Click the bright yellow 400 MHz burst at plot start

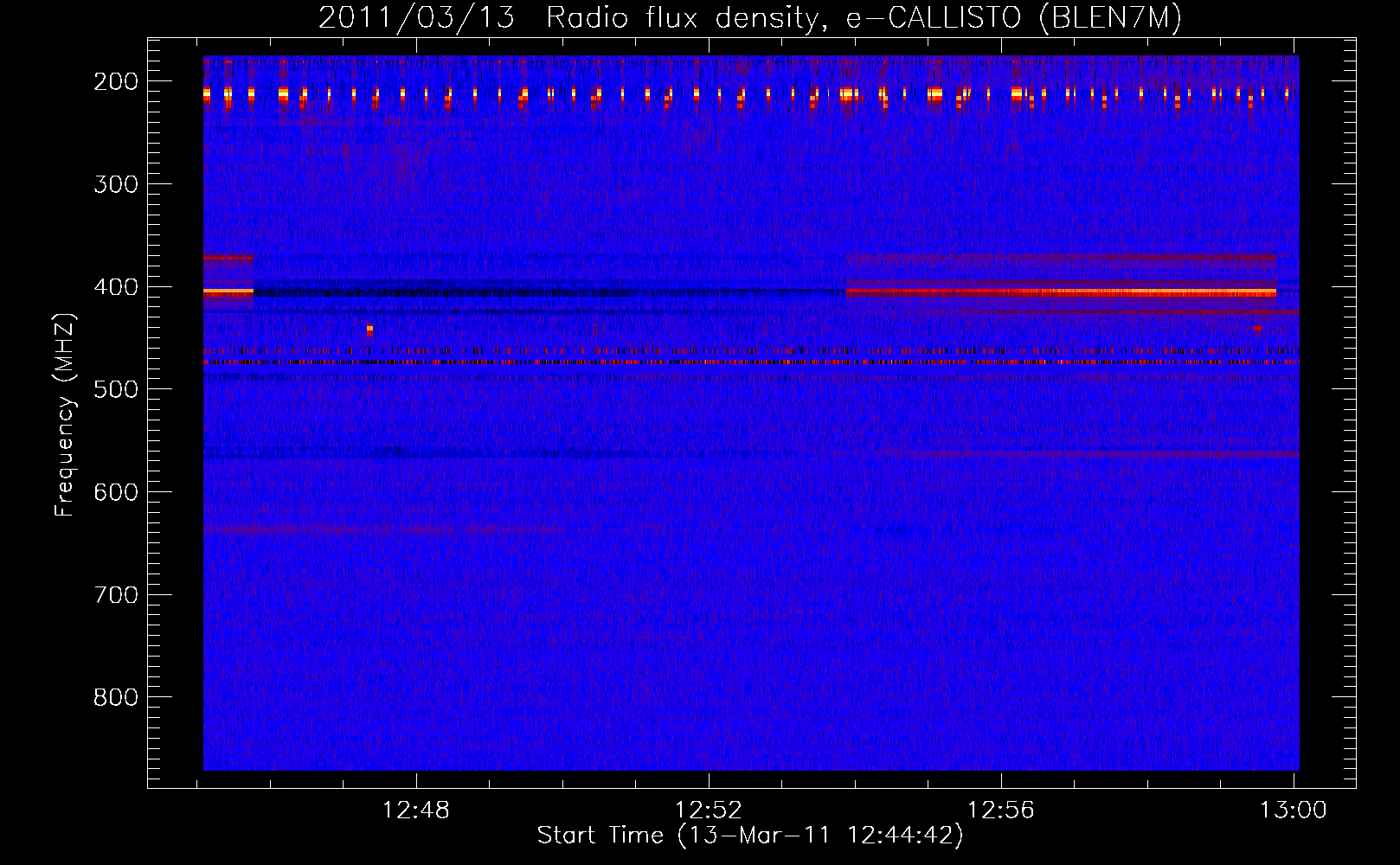coord(228,292)
